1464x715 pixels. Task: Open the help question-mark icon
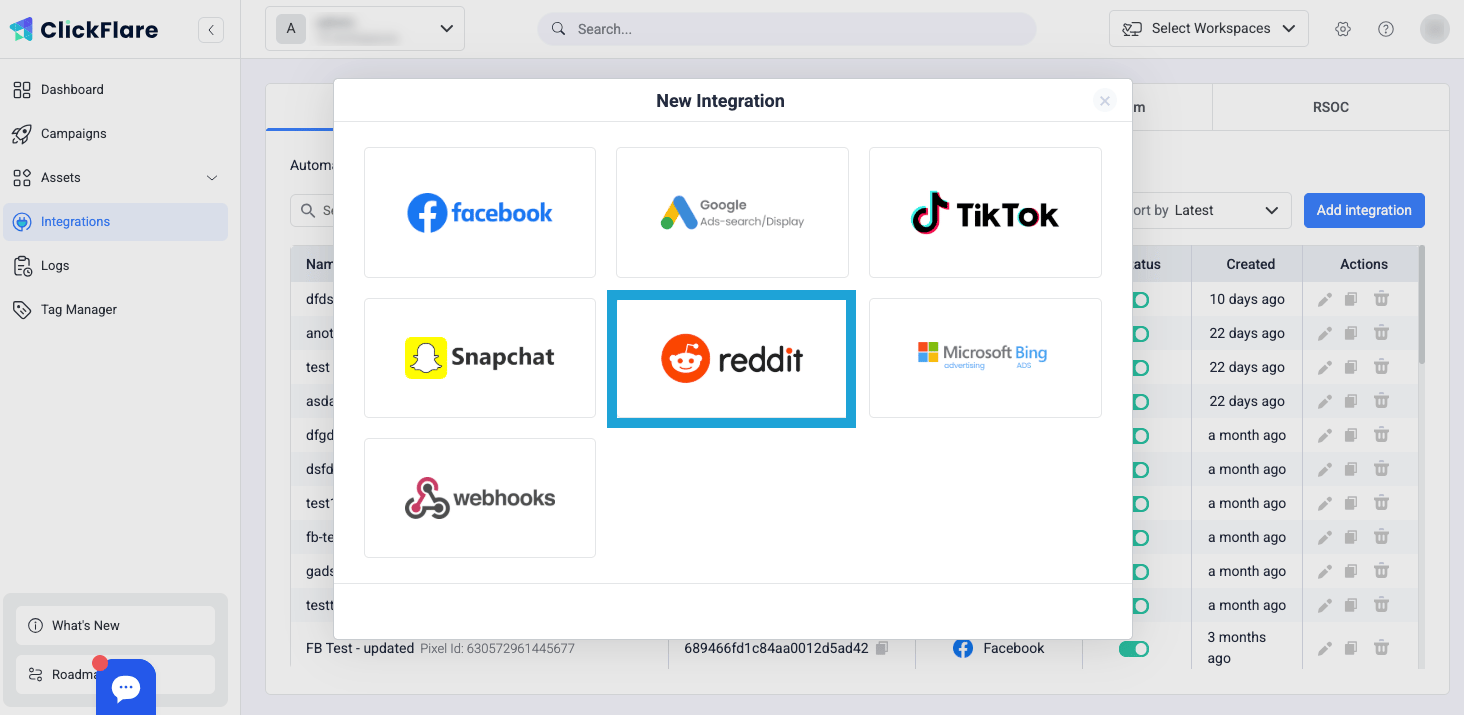[1386, 29]
